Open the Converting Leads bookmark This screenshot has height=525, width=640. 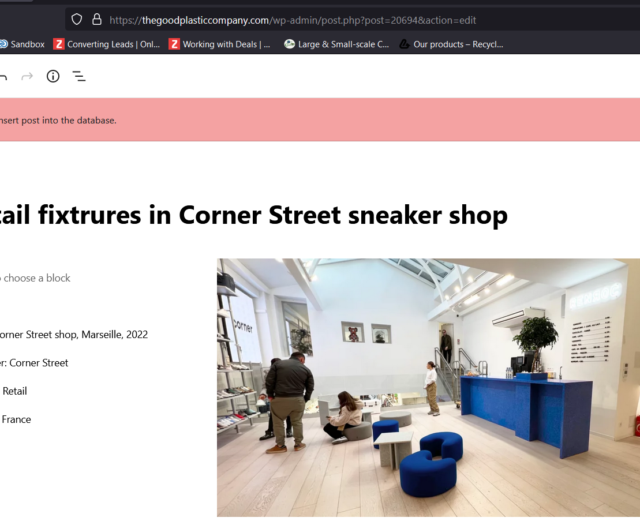coord(107,44)
